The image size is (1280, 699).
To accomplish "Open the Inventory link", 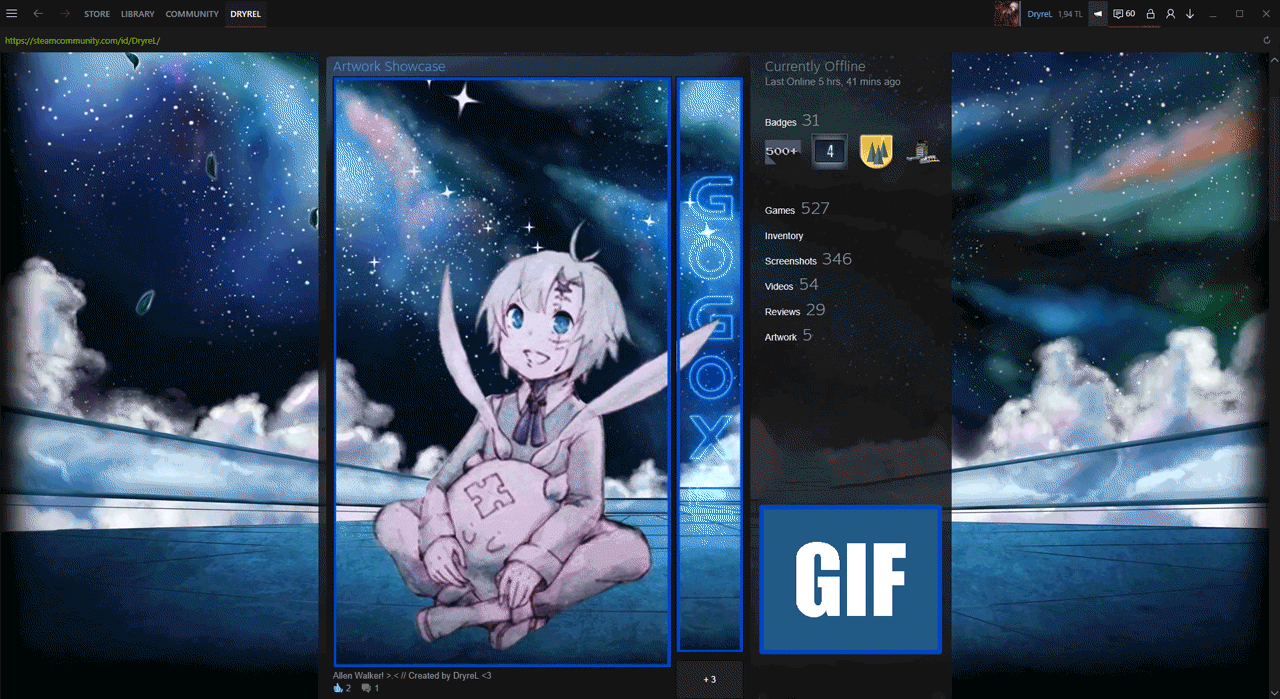I will coord(784,236).
